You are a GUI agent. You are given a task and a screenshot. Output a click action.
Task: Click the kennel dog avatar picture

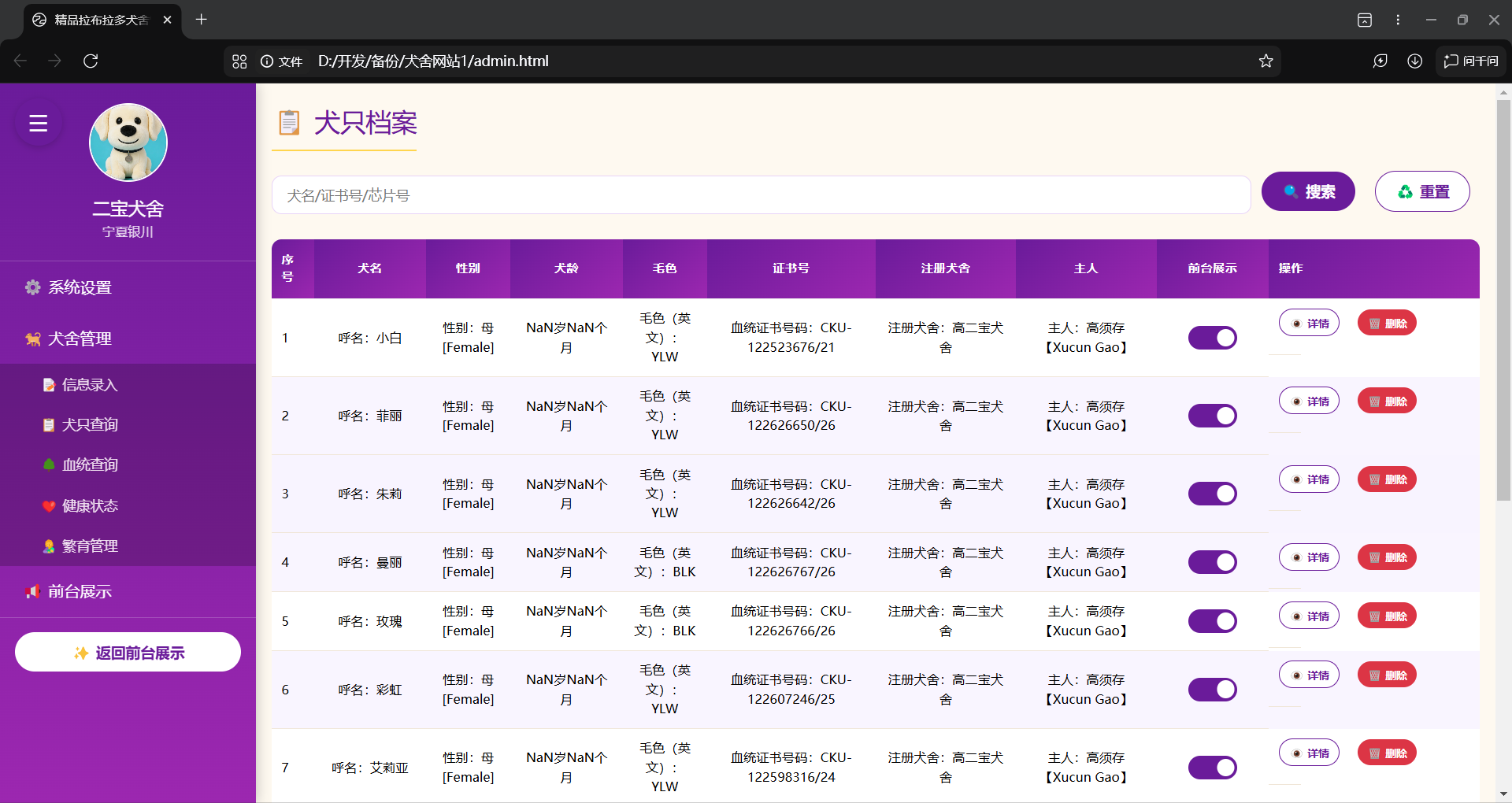128,142
